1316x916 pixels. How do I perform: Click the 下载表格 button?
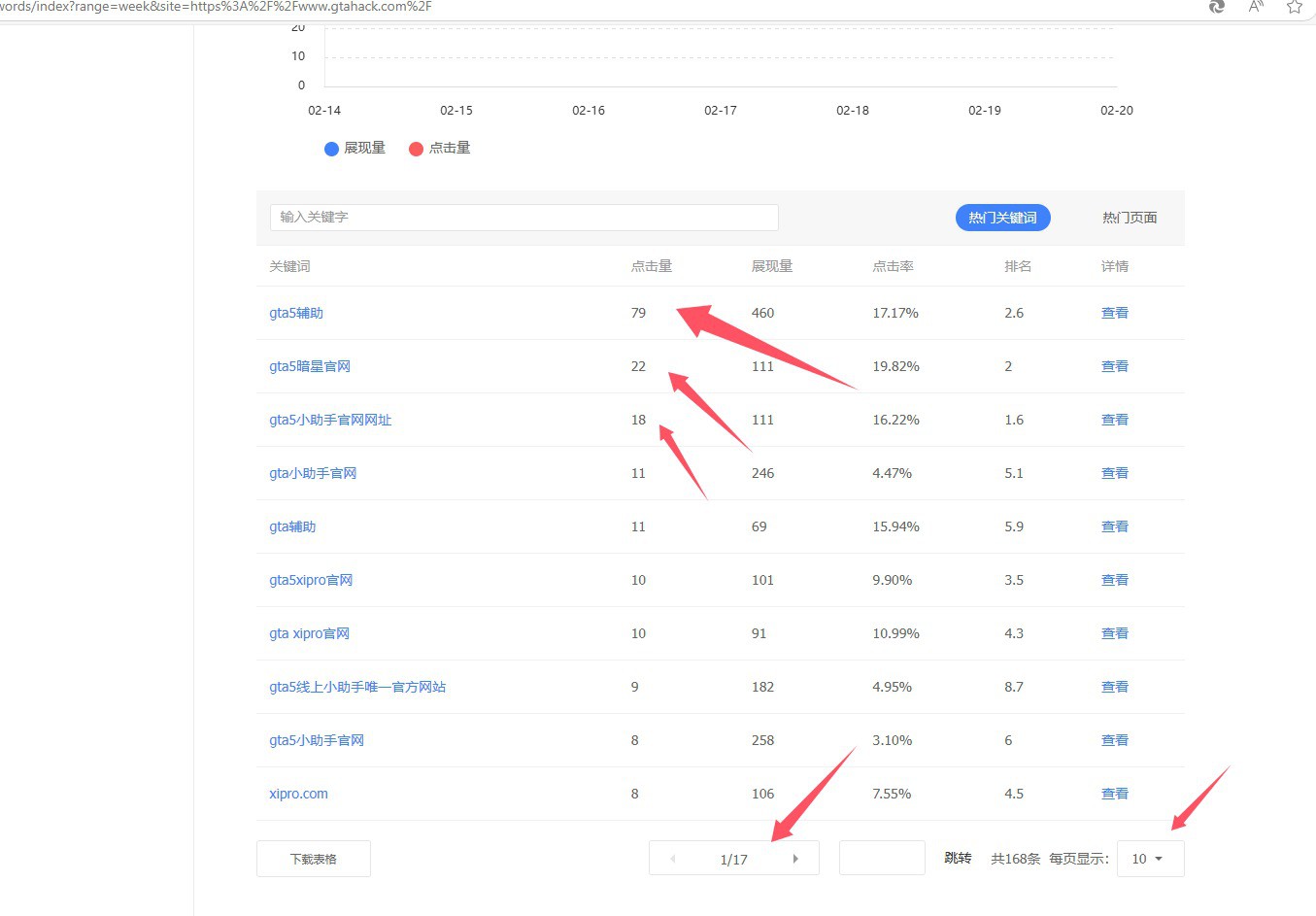pos(314,859)
